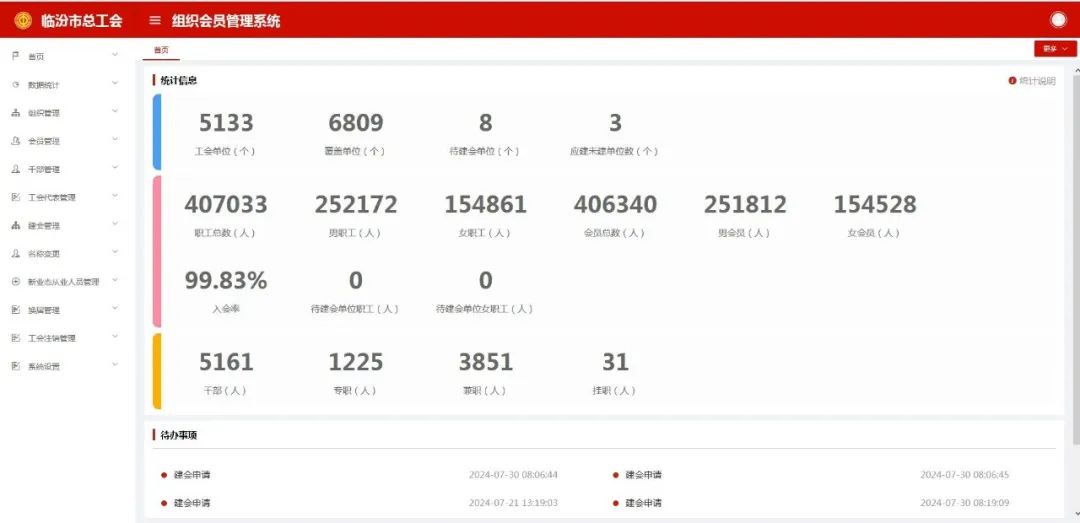
Task: Click the 1225 专职 figure
Action: coord(355,362)
